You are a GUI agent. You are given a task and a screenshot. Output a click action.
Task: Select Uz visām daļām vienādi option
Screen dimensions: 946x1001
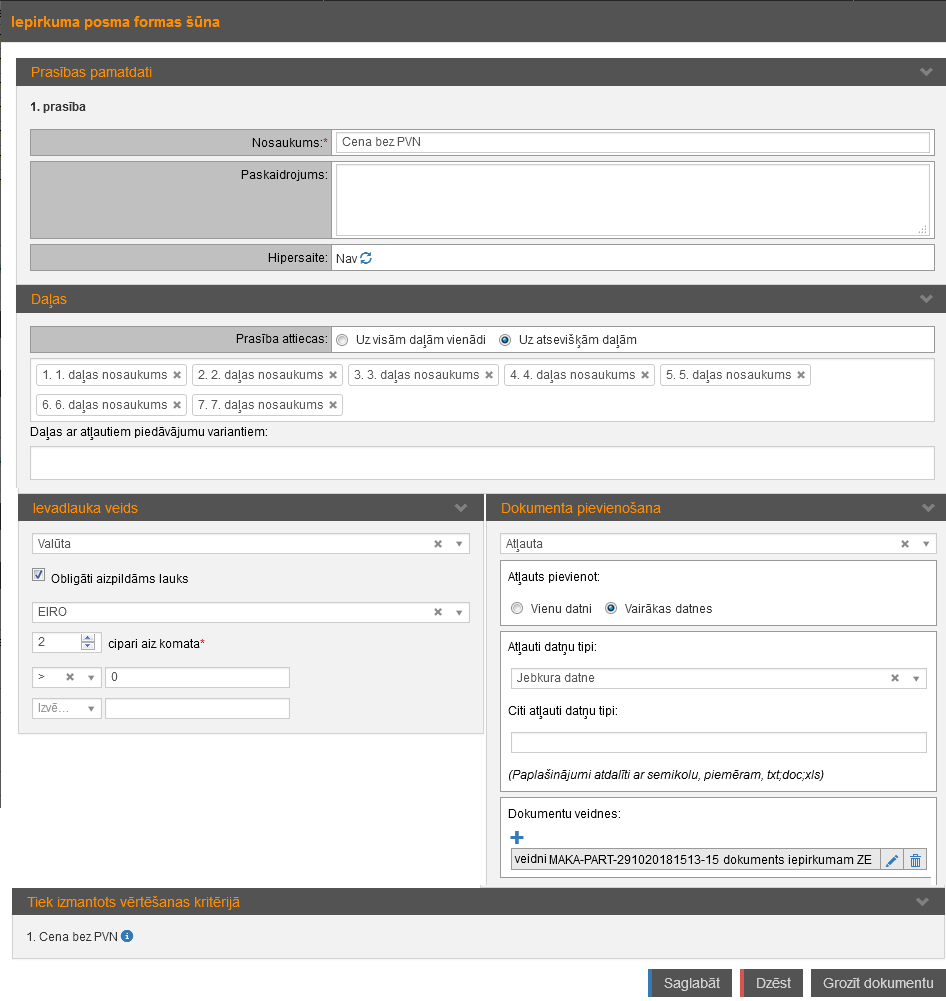pos(342,340)
